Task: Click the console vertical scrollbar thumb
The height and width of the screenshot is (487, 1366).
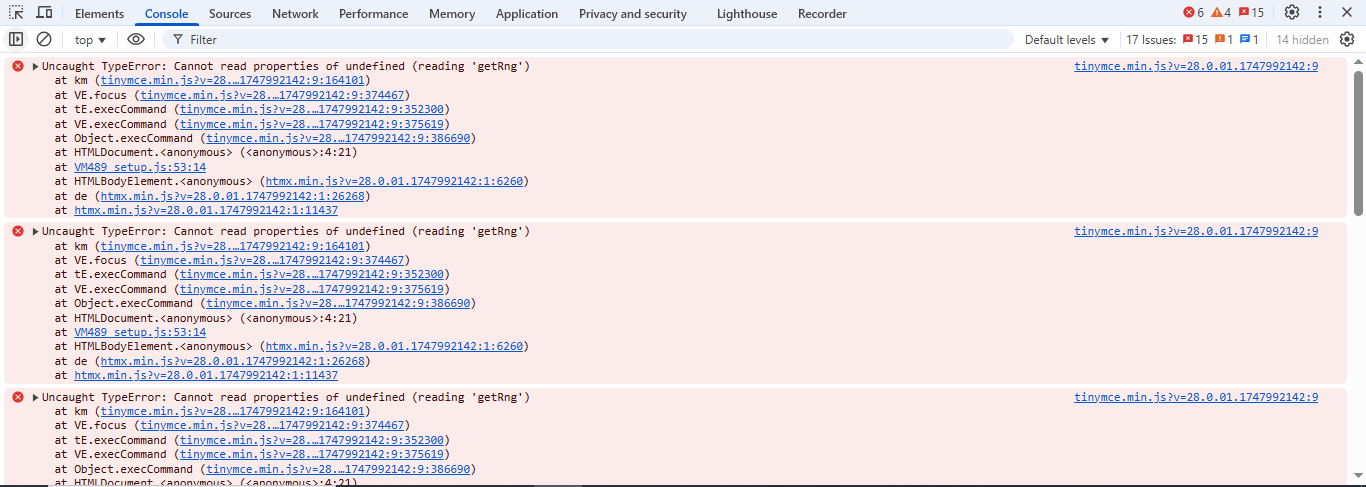Action: pos(1359,142)
